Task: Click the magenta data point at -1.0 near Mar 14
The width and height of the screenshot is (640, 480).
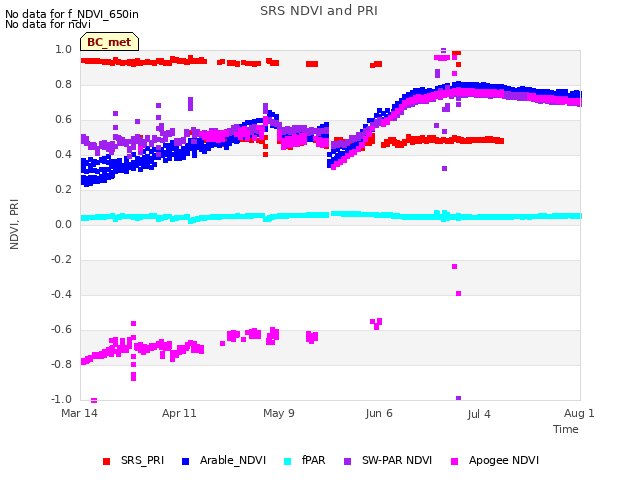Action: click(94, 400)
